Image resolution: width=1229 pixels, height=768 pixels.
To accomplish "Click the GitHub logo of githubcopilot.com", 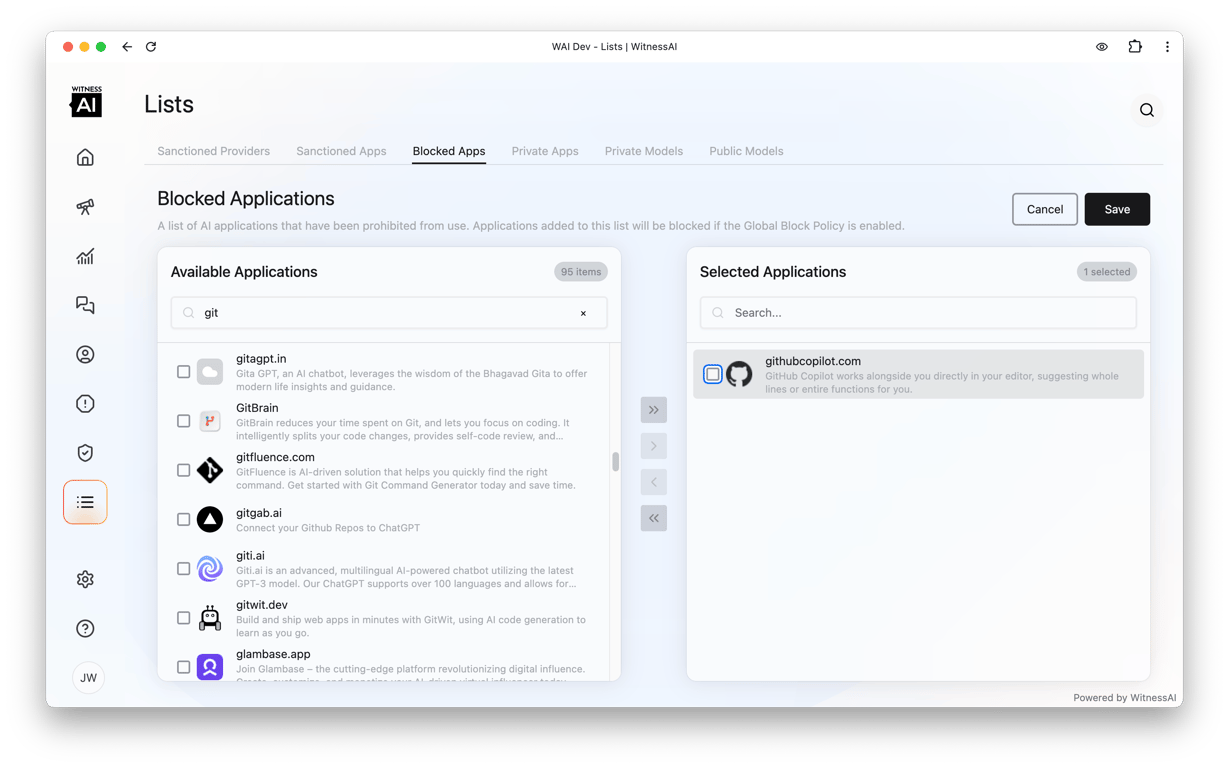I will pyautogui.click(x=739, y=374).
